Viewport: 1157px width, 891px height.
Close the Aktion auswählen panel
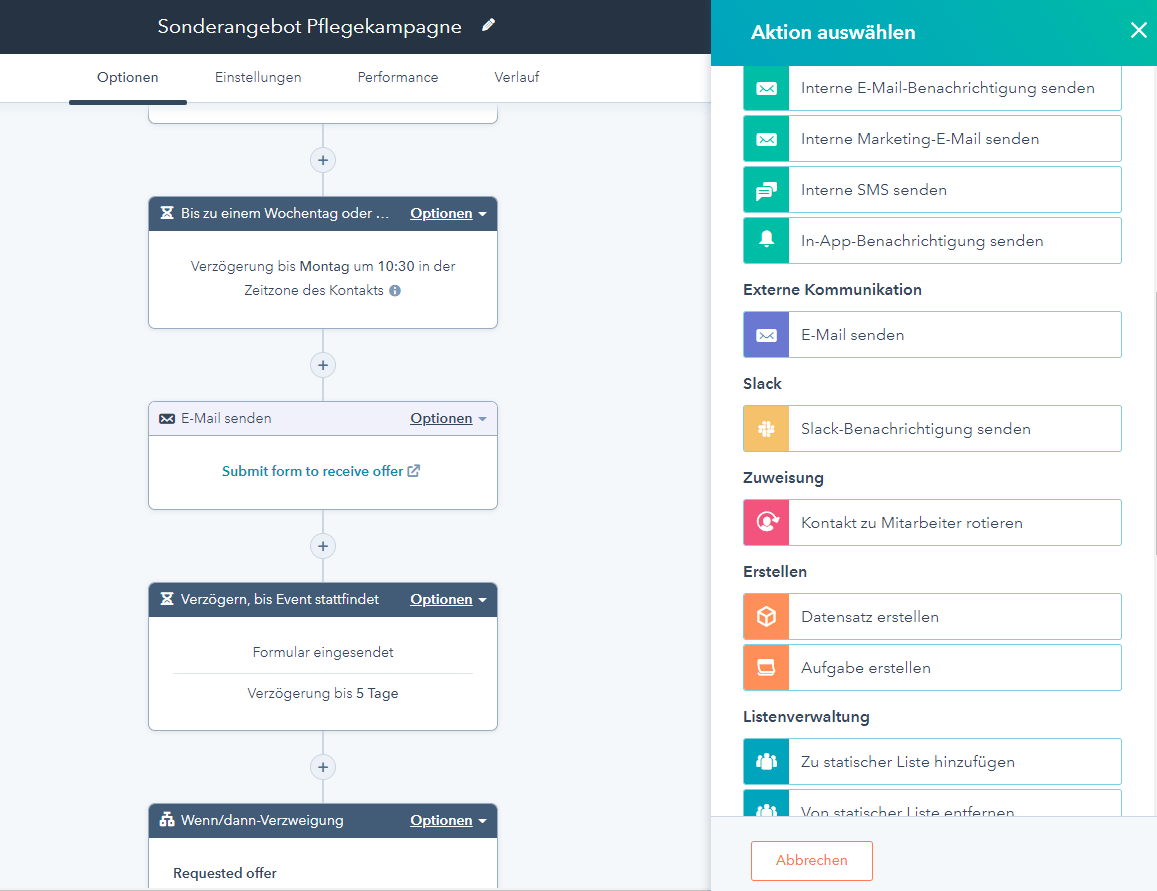pos(1138,30)
